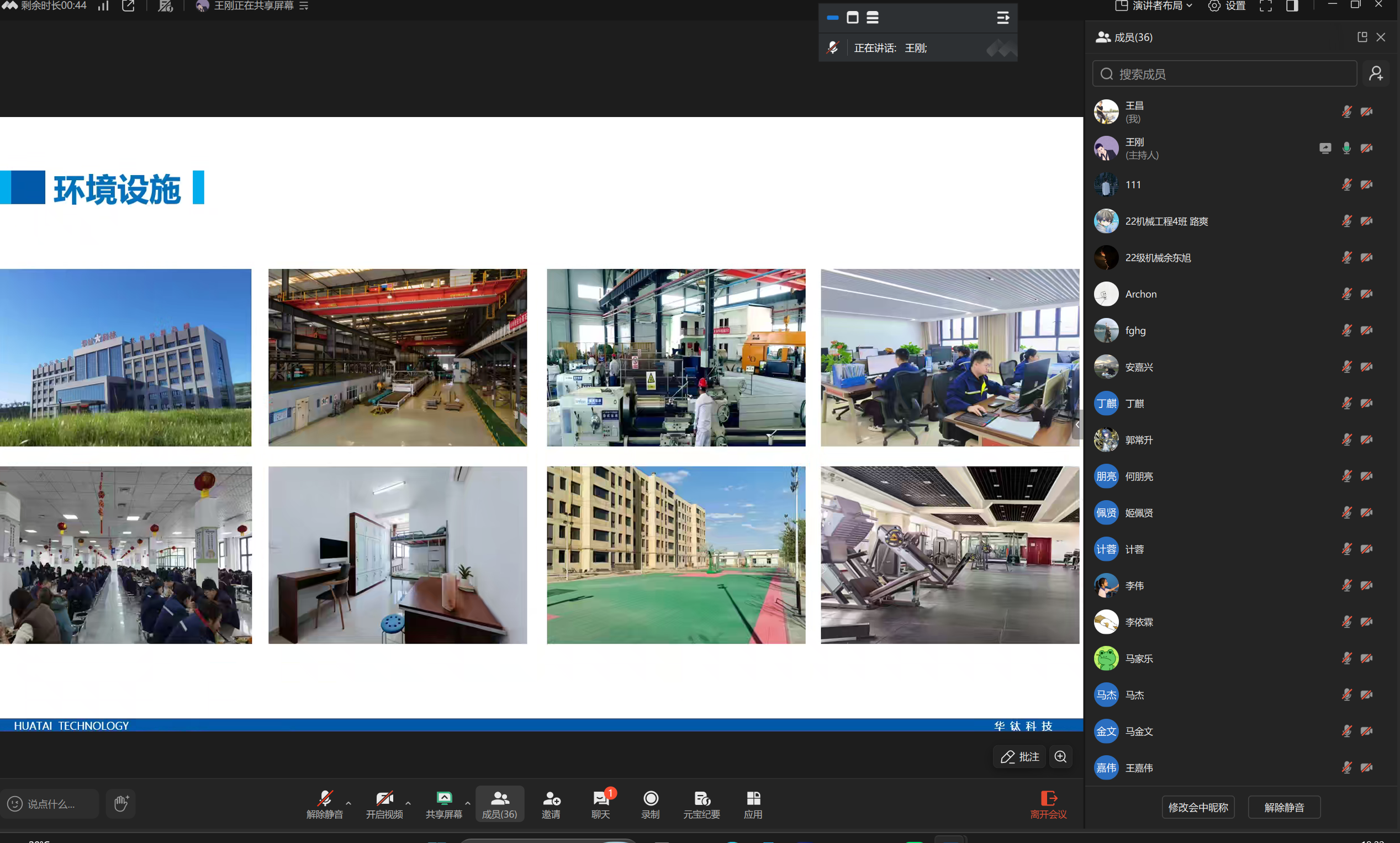Click the dormitory room photo on slide
Screen dimensions: 1400x843
point(398,555)
